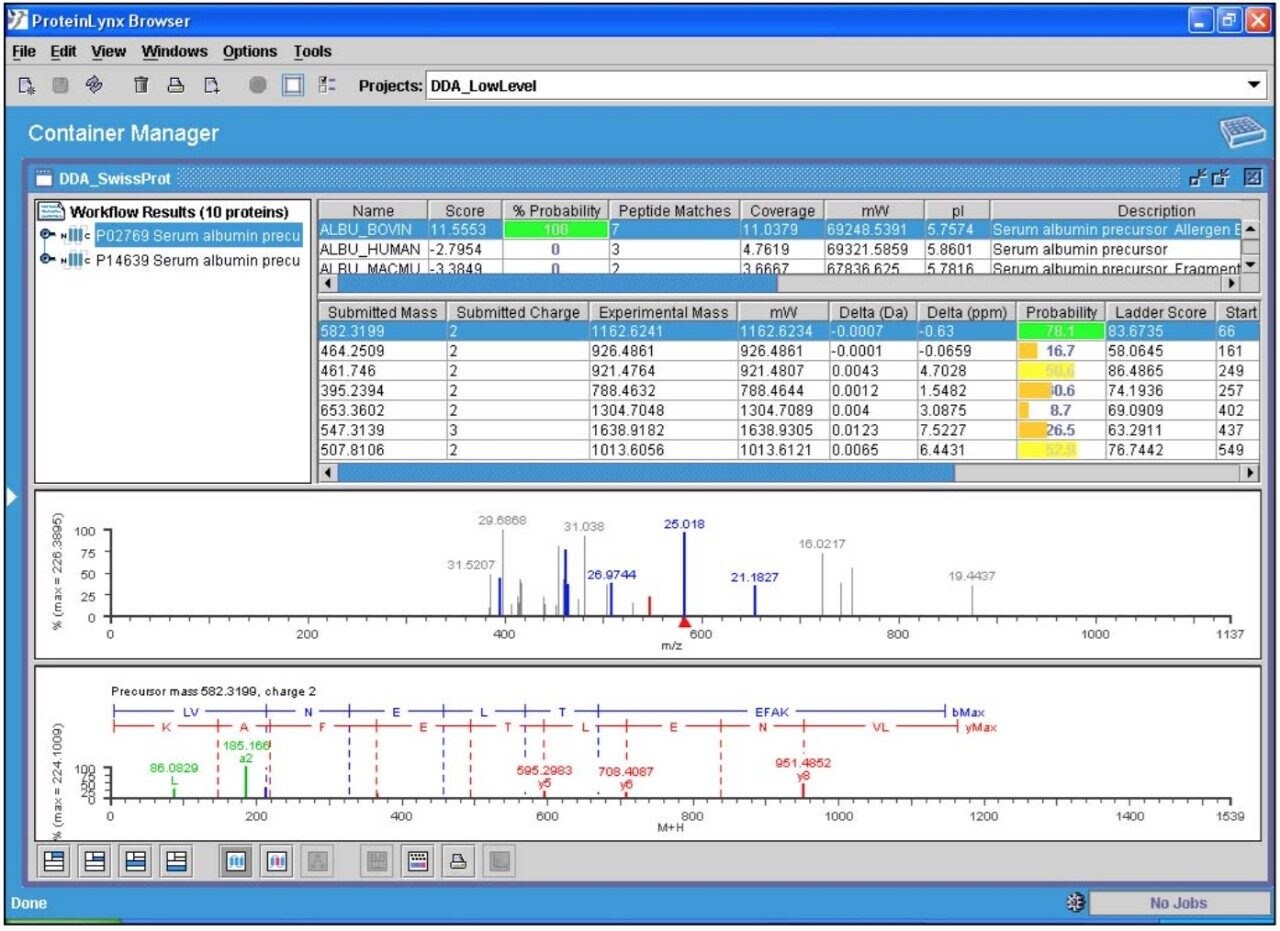Click the DDA_SwissProt window title icon
The width and height of the screenshot is (1280, 931).
[43, 179]
